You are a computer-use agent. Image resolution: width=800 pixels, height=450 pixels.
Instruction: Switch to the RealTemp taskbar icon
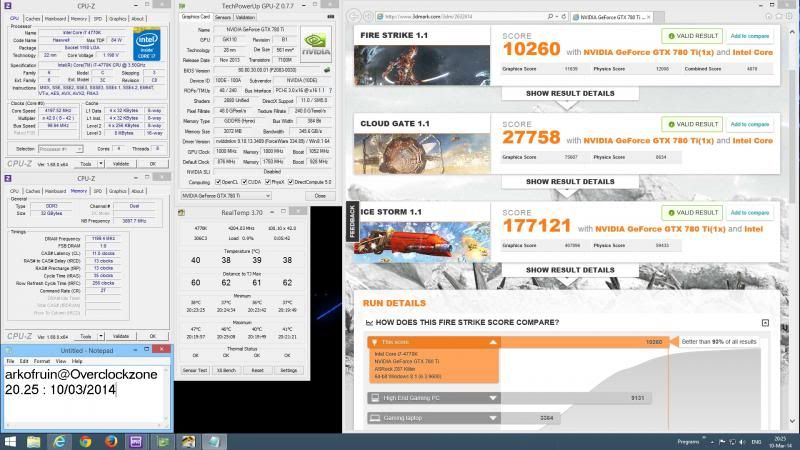tap(188, 441)
